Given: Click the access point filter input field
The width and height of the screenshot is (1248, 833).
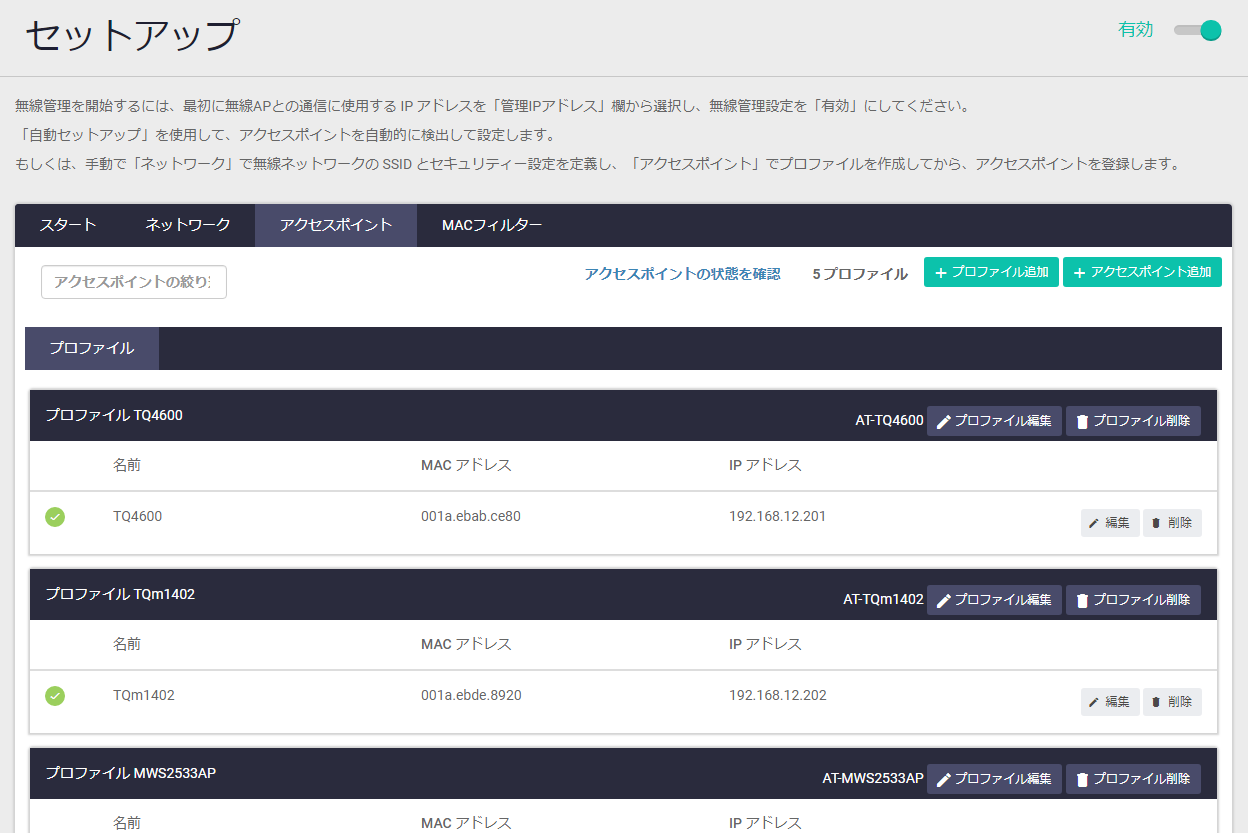Looking at the screenshot, I should pyautogui.click(x=134, y=282).
